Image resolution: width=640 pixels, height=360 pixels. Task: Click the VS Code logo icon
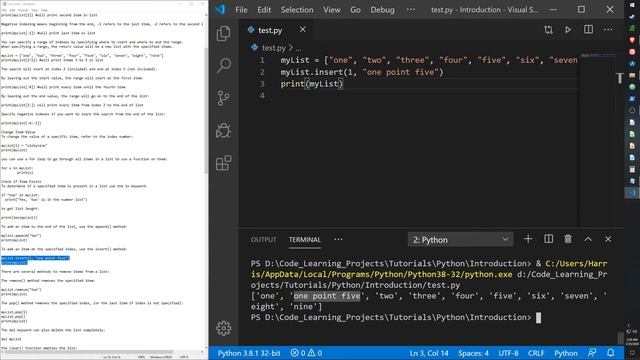click(220, 9)
